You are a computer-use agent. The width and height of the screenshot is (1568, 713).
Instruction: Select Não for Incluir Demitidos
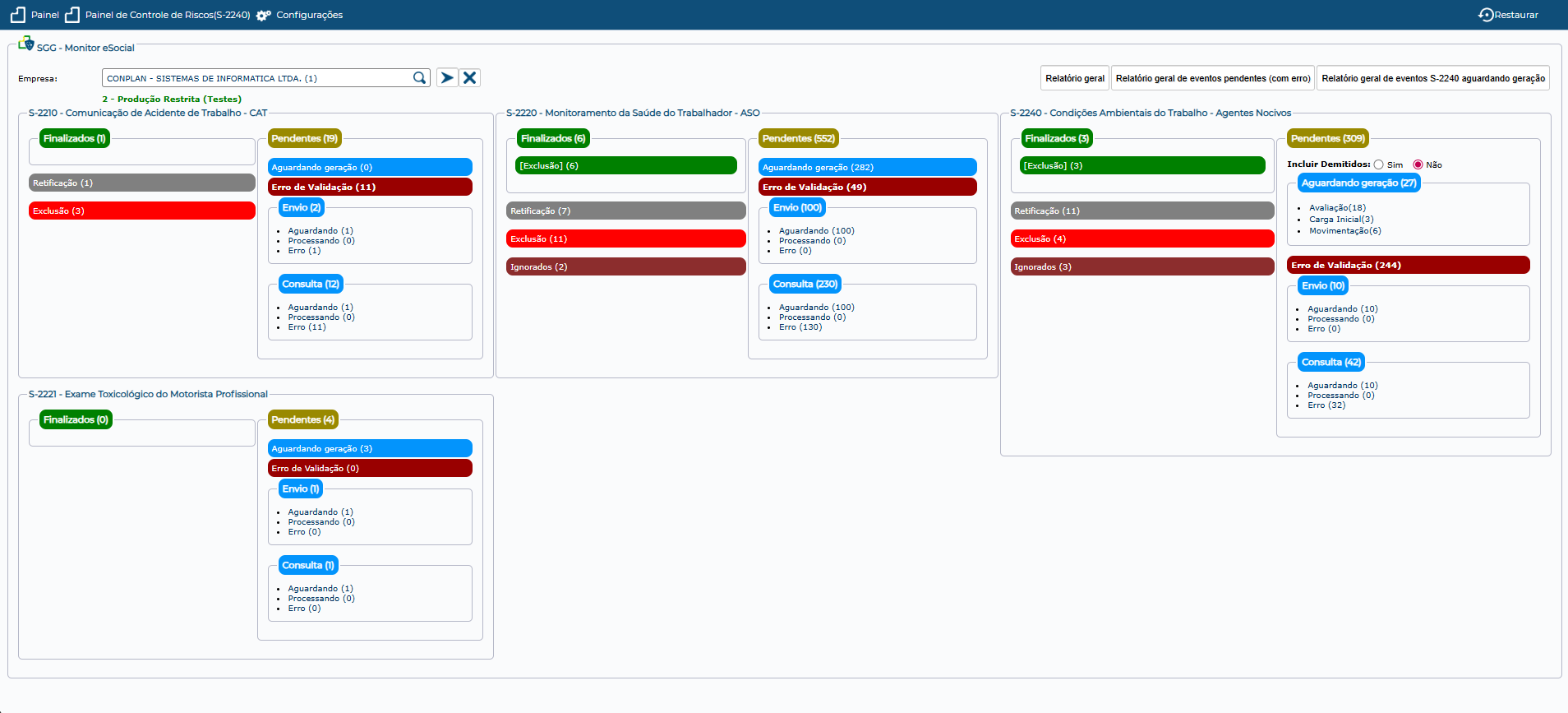pyautogui.click(x=1418, y=164)
